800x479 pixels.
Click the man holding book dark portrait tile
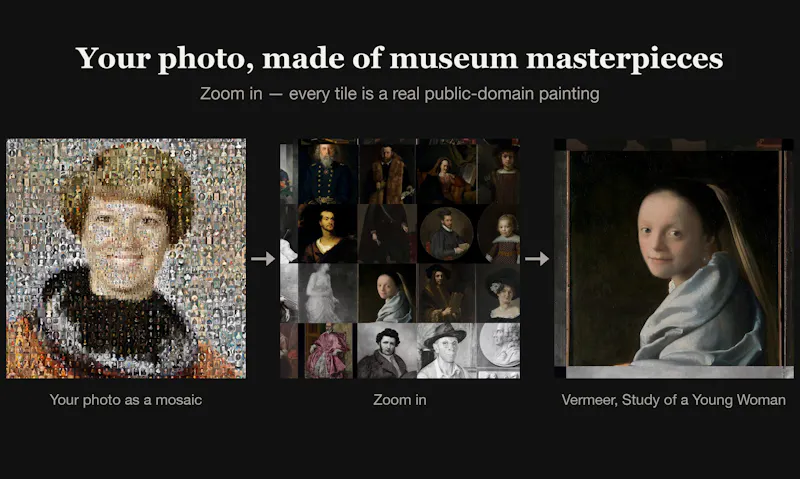pyautogui.click(x=446, y=293)
